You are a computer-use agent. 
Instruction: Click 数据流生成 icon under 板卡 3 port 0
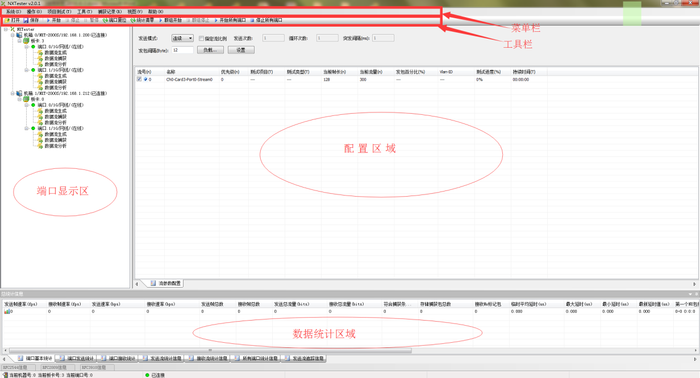point(40,53)
